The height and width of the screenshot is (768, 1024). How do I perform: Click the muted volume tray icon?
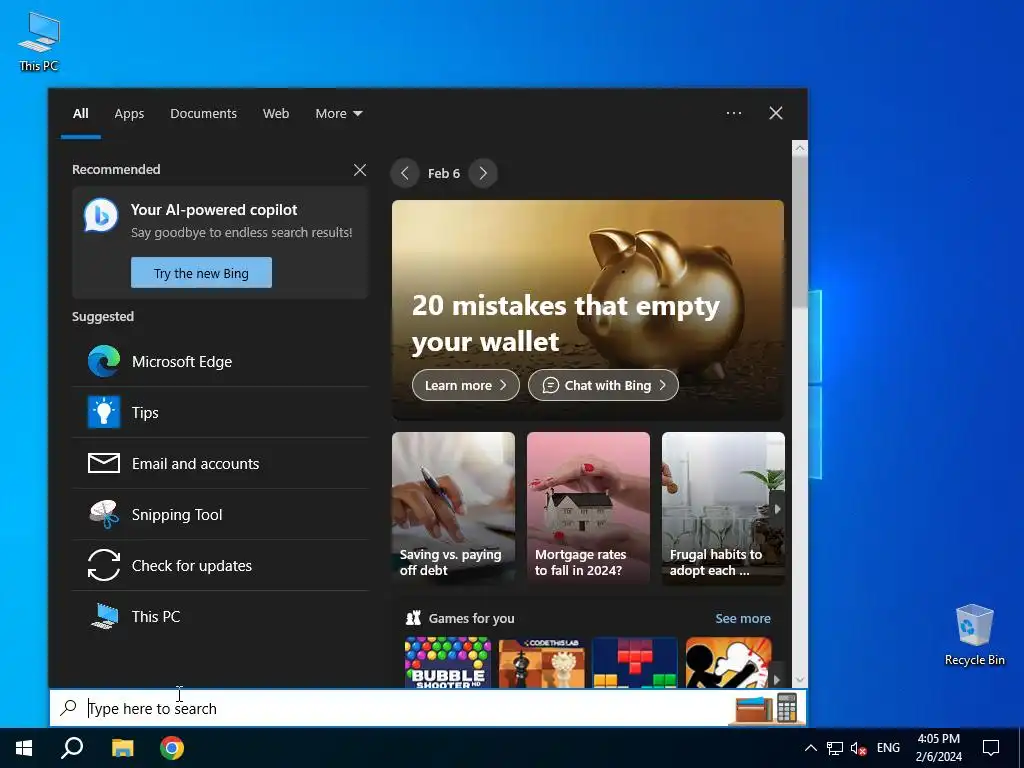click(858, 748)
